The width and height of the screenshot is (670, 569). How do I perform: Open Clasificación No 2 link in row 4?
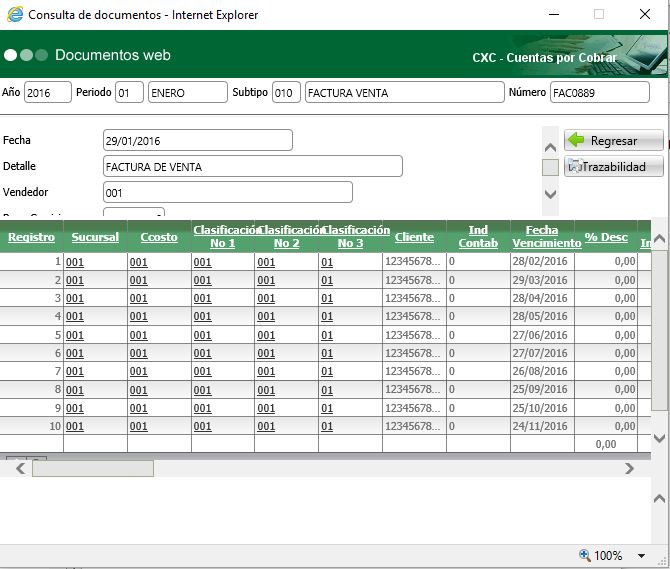point(266,317)
